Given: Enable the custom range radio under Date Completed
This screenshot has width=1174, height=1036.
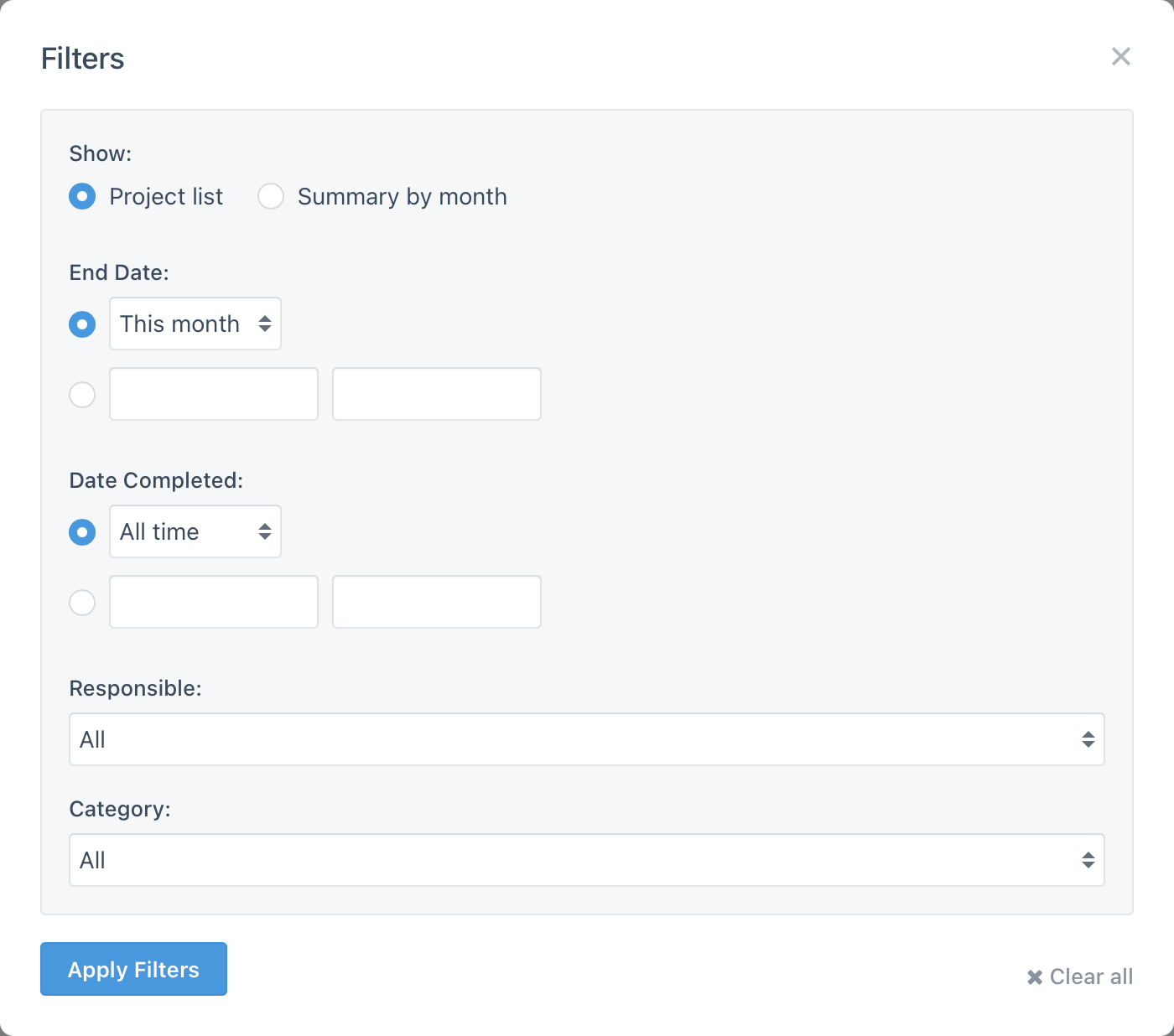Looking at the screenshot, I should (x=82, y=602).
